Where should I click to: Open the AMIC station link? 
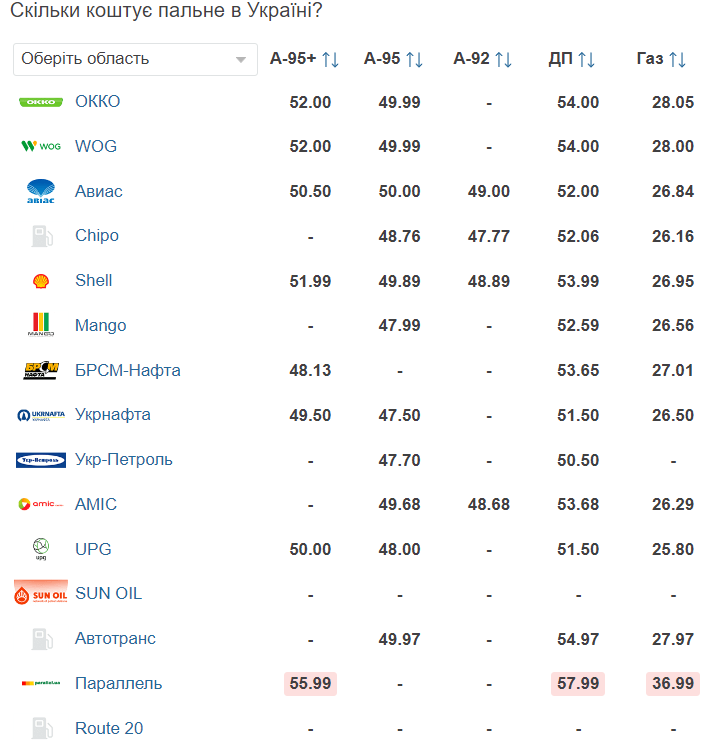96,504
